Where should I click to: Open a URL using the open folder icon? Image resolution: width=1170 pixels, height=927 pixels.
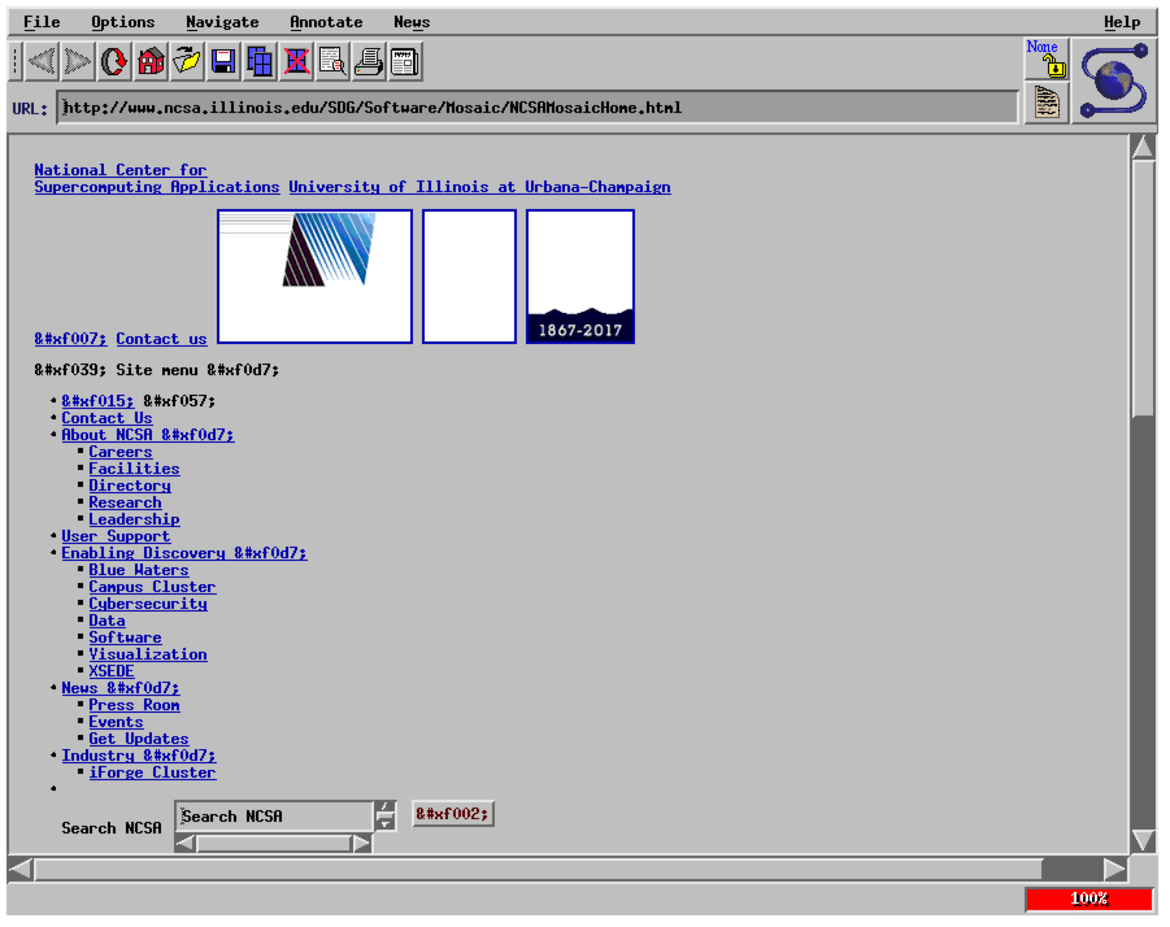pyautogui.click(x=187, y=61)
